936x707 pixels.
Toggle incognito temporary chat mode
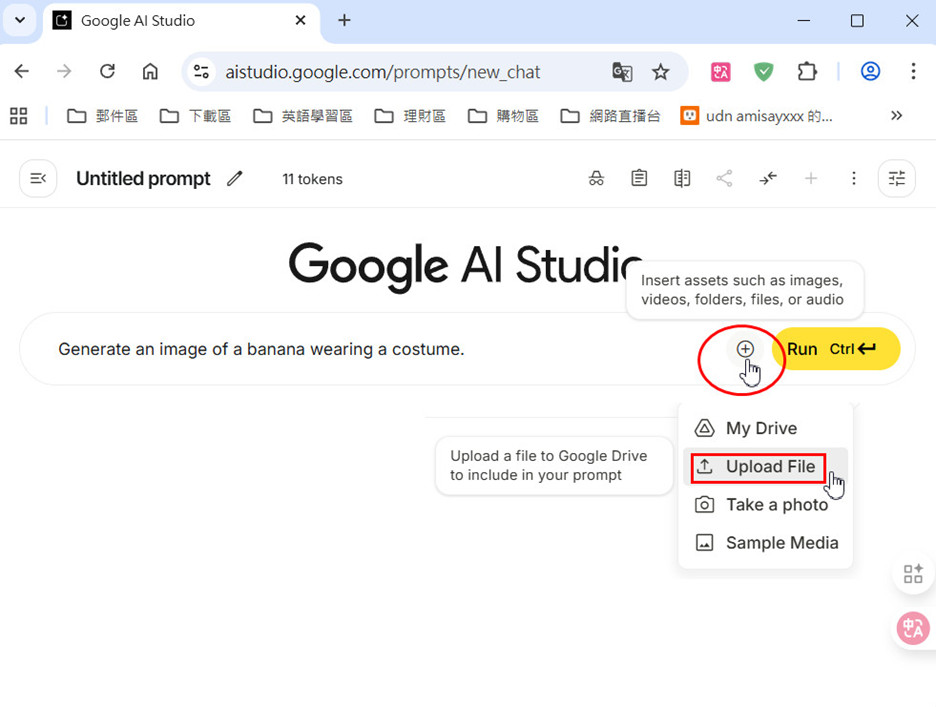click(x=596, y=178)
